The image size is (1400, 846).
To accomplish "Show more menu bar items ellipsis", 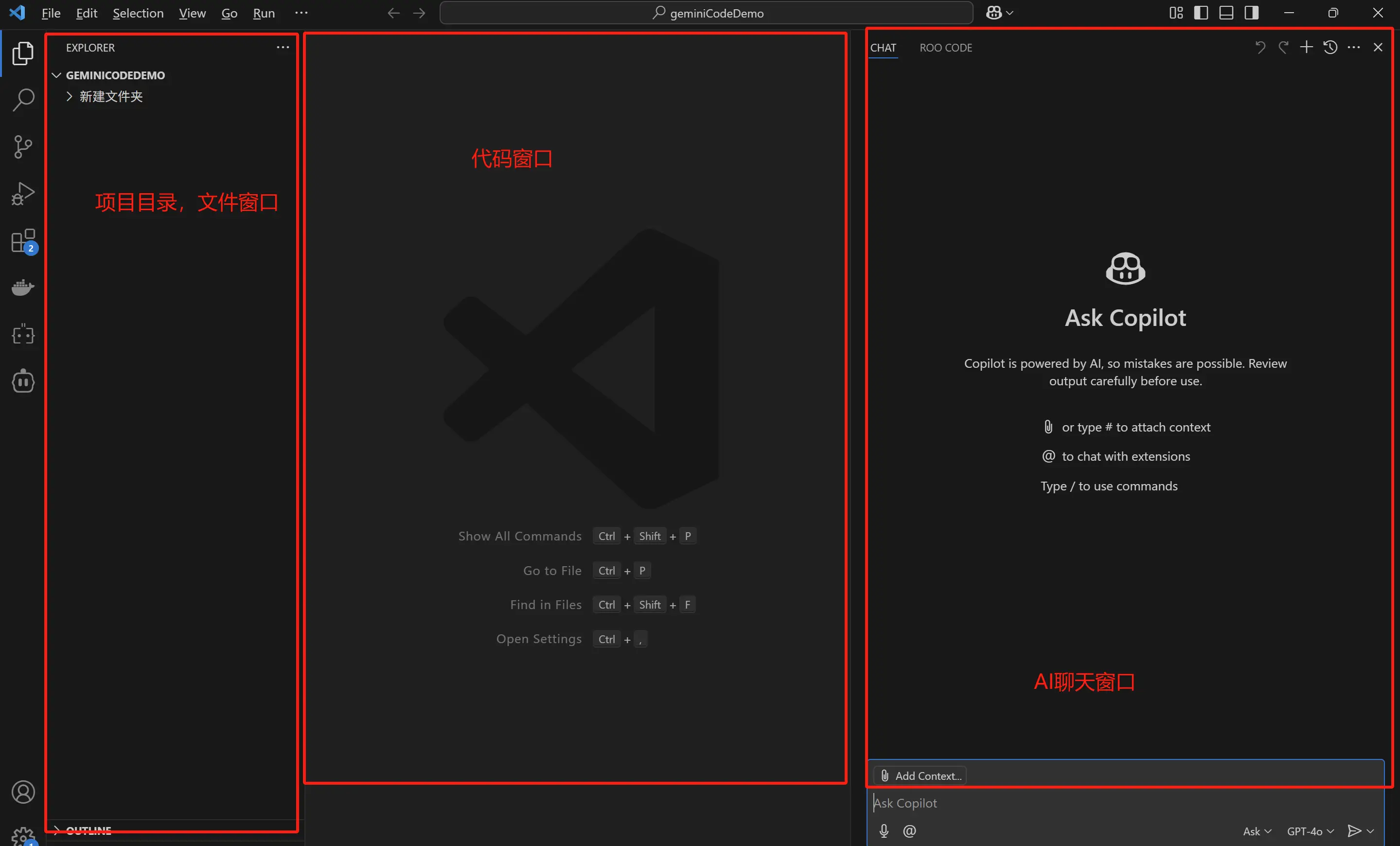I will 301,13.
